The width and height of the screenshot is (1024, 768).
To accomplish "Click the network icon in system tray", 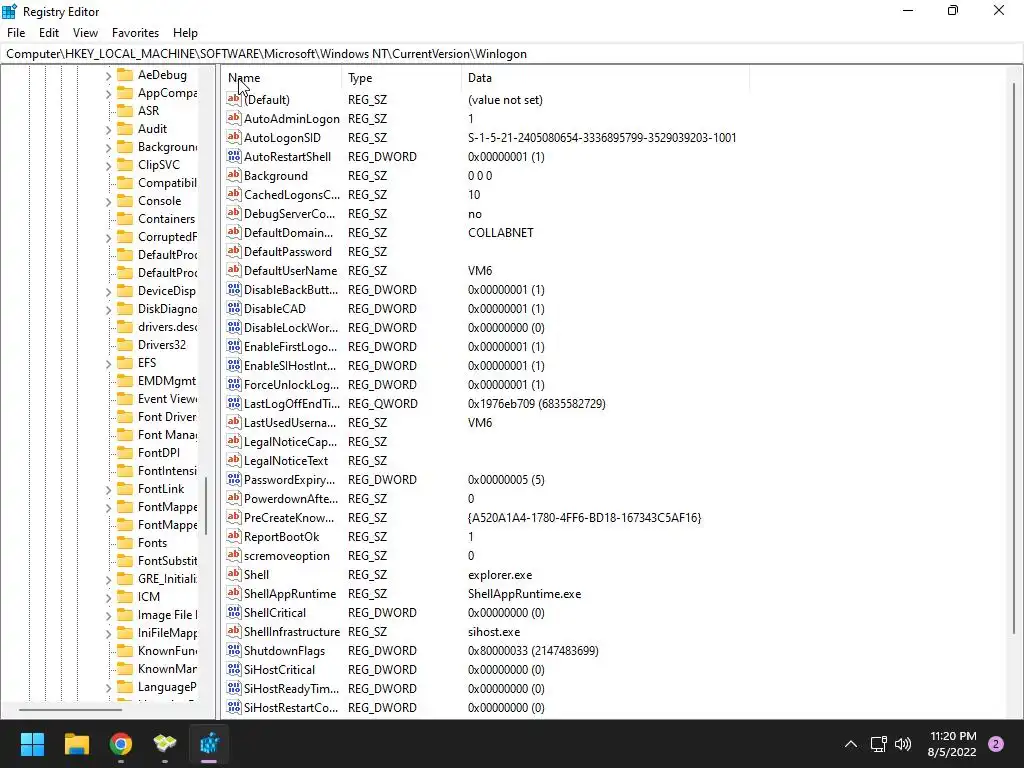I will click(x=878, y=744).
